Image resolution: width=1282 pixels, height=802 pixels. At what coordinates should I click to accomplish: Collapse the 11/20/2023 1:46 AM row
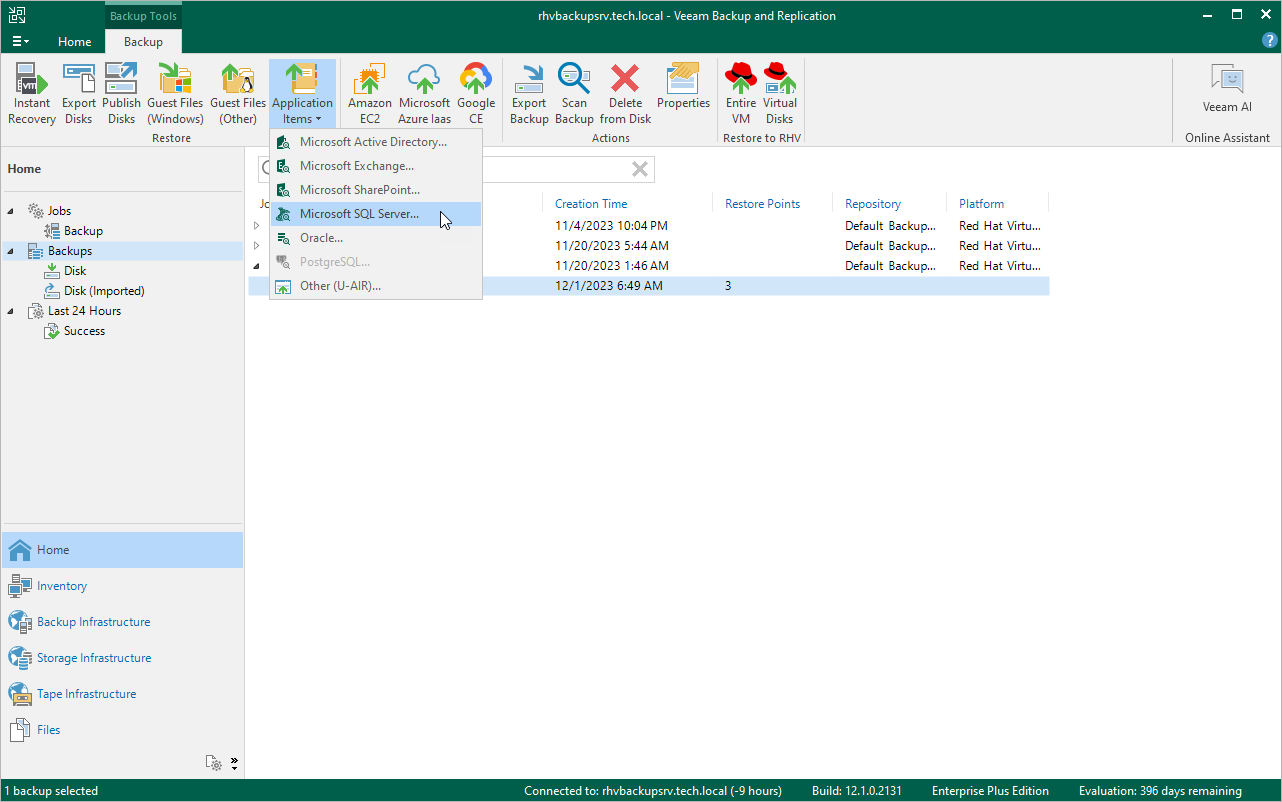(256, 266)
